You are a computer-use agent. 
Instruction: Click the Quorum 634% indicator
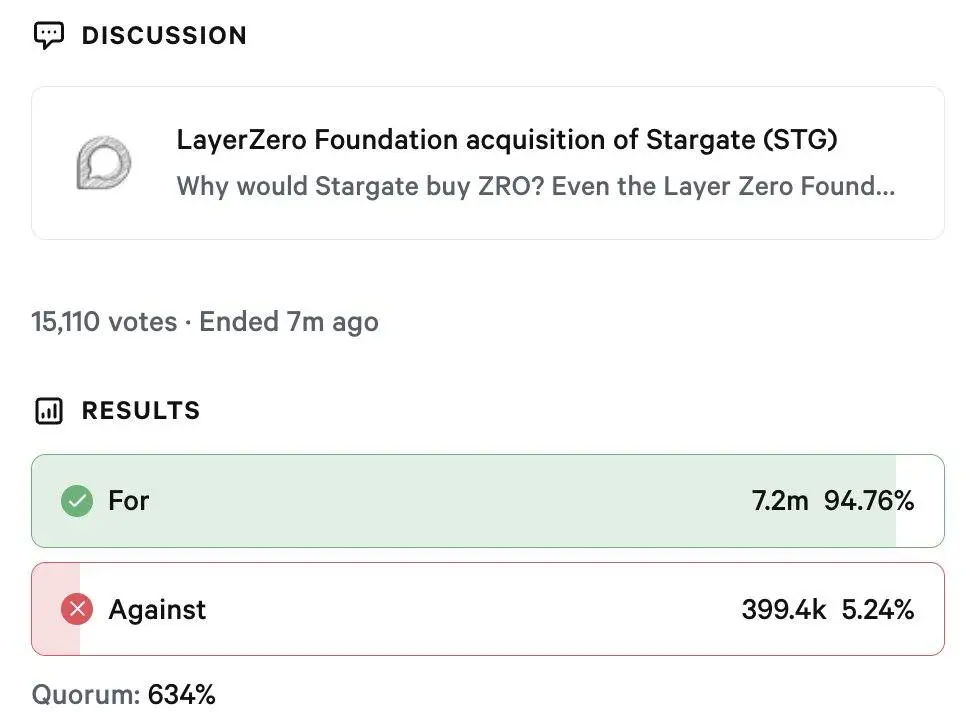point(124,694)
